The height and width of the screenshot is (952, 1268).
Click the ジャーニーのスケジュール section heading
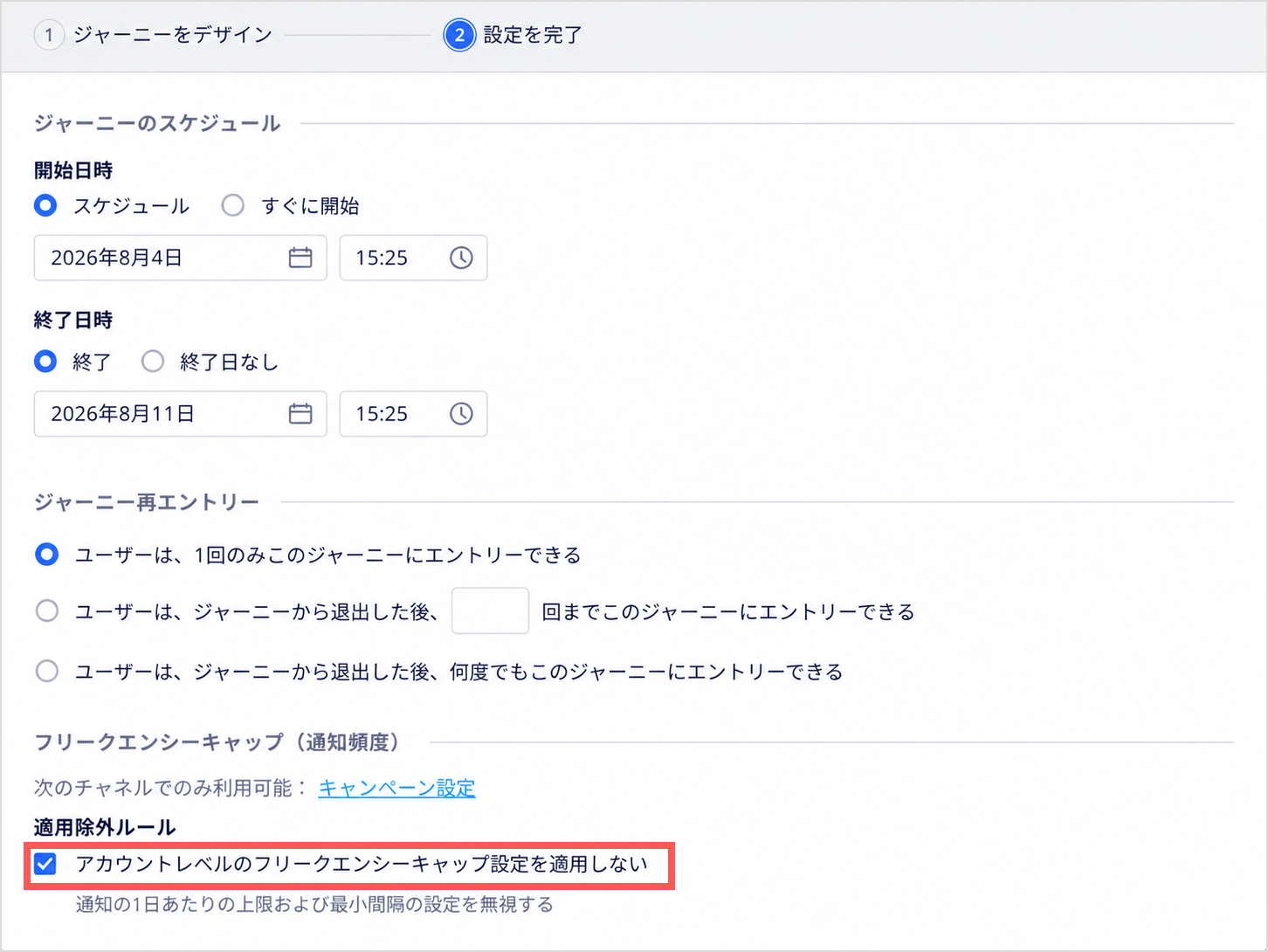157,123
